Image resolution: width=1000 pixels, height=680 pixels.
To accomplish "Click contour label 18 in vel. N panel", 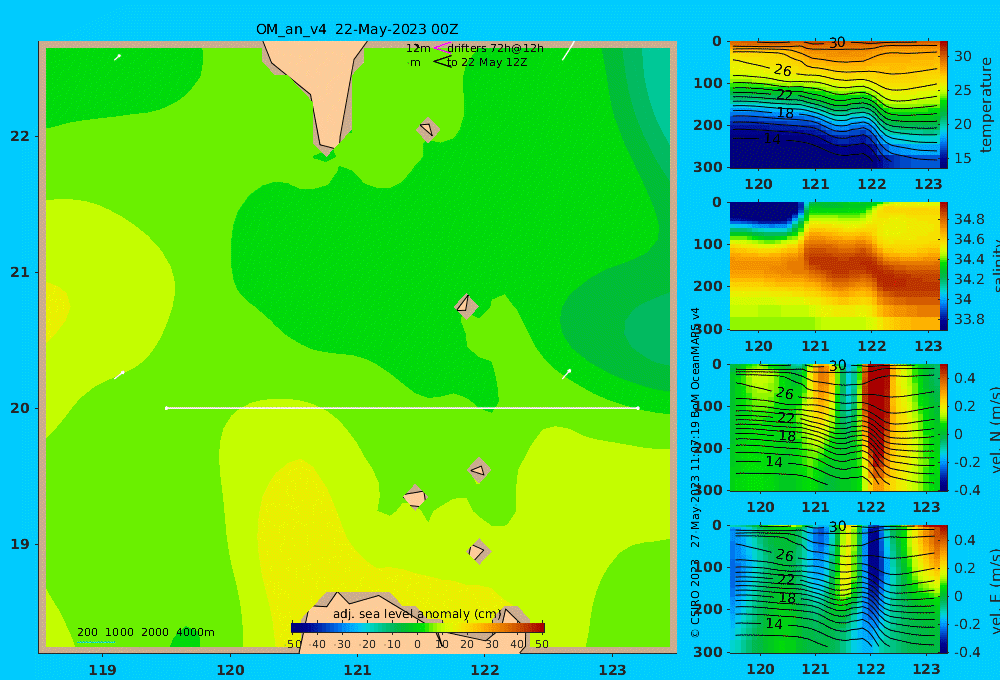I will (x=786, y=436).
